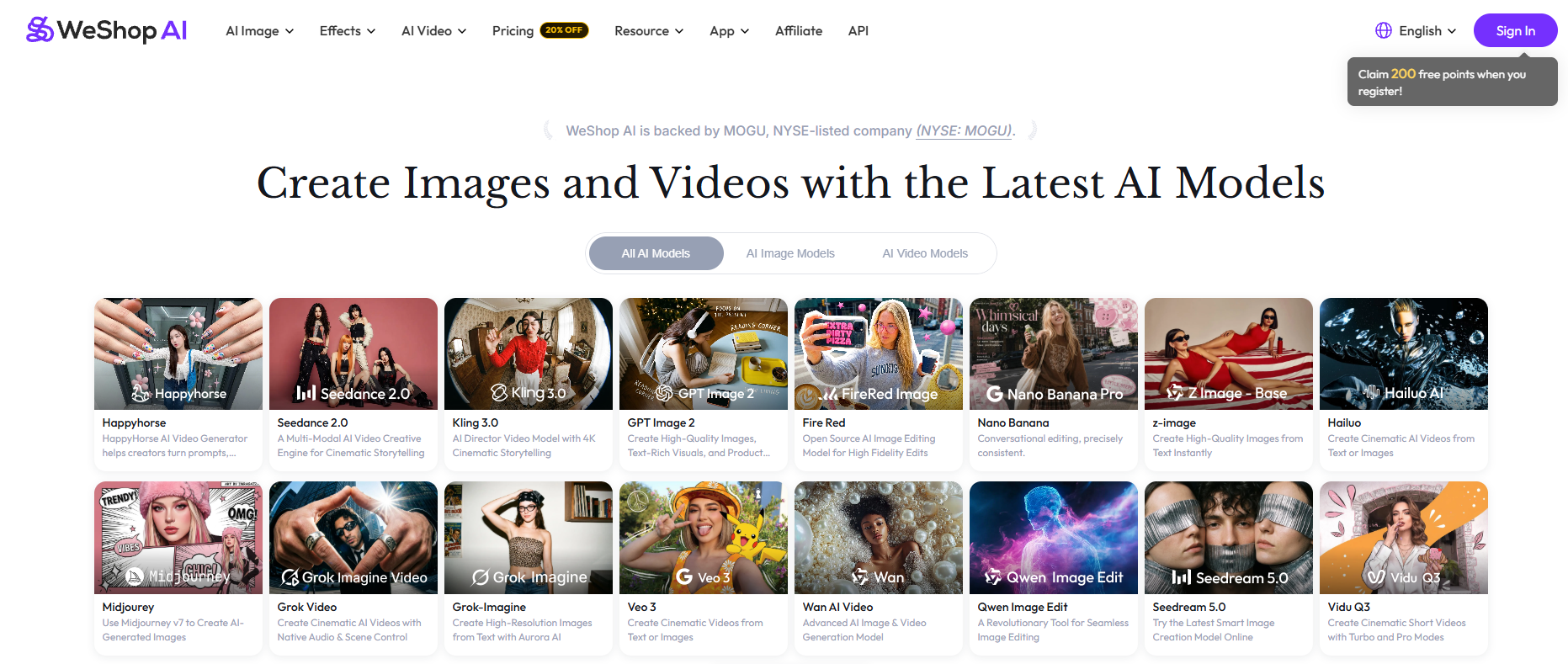The image size is (1568, 664).
Task: Click the globe language icon
Action: tap(1384, 30)
